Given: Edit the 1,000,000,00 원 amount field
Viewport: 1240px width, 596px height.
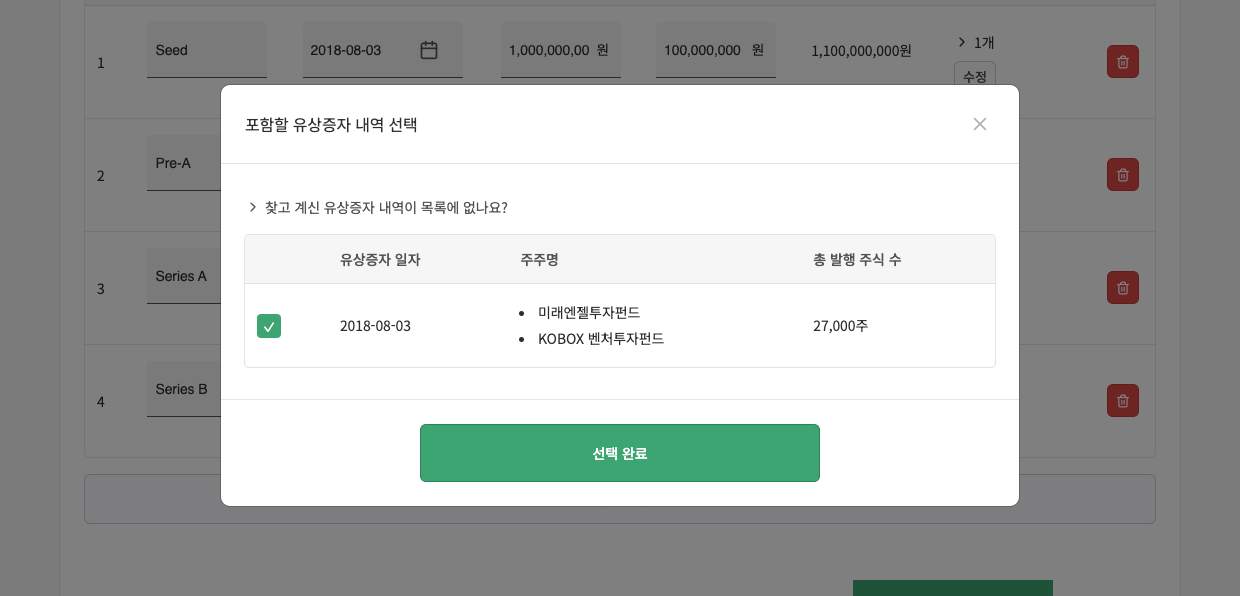Looking at the screenshot, I should pos(560,50).
